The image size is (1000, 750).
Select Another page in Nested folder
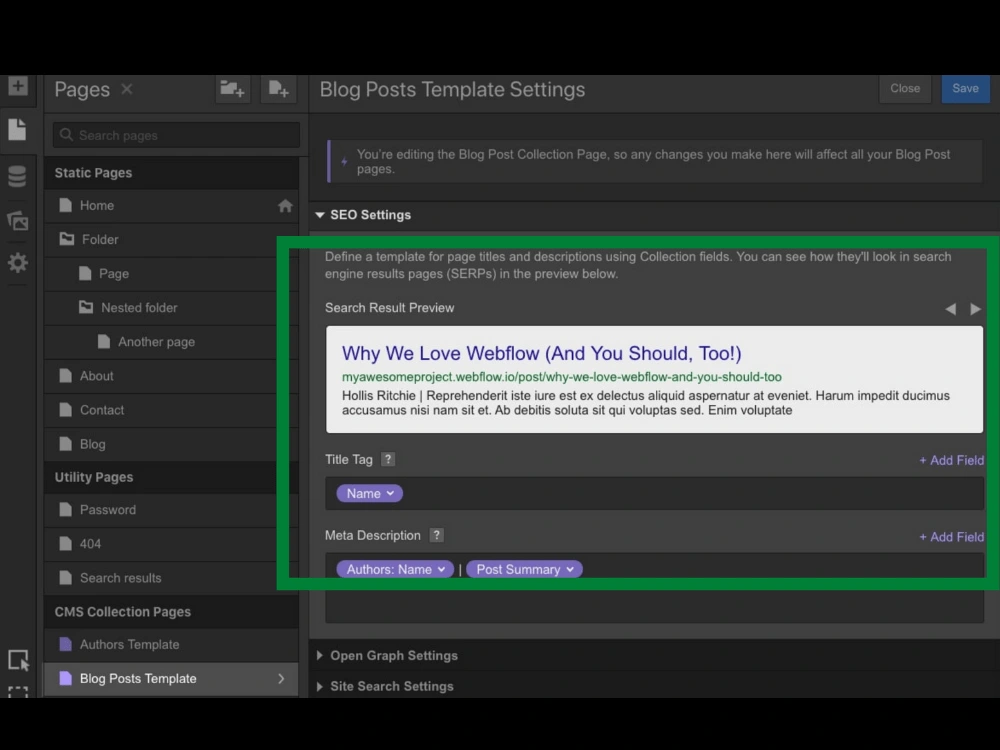171,342
